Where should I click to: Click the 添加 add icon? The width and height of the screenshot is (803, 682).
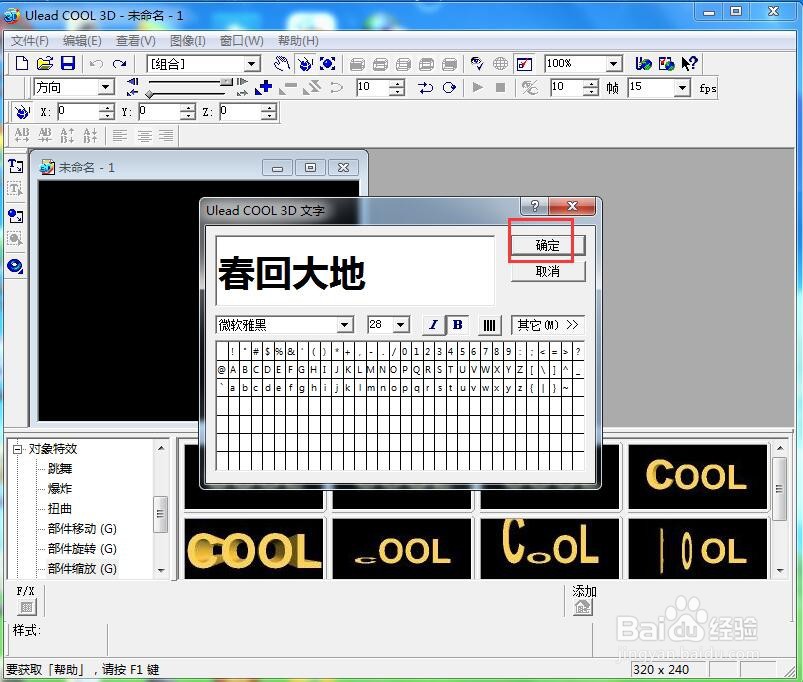coord(583,607)
